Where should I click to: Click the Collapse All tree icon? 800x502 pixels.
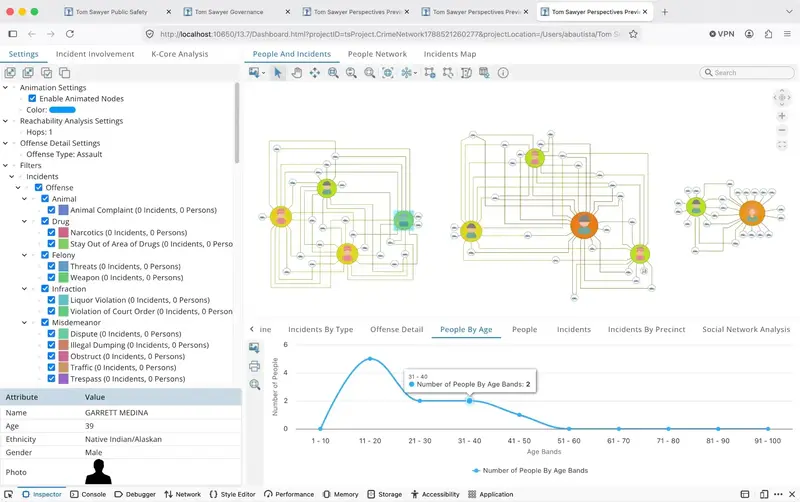(x=28, y=72)
